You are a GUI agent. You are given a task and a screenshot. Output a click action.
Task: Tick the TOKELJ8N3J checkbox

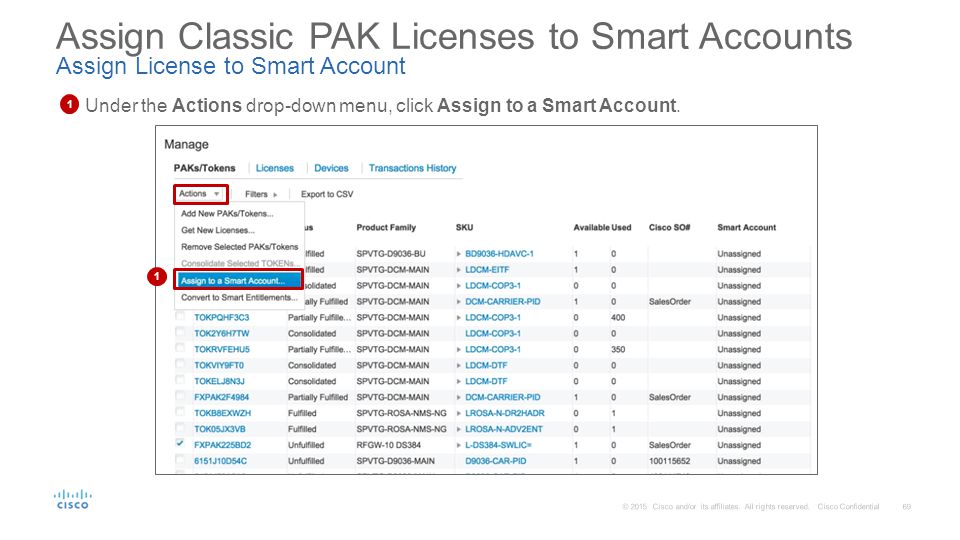click(x=180, y=380)
